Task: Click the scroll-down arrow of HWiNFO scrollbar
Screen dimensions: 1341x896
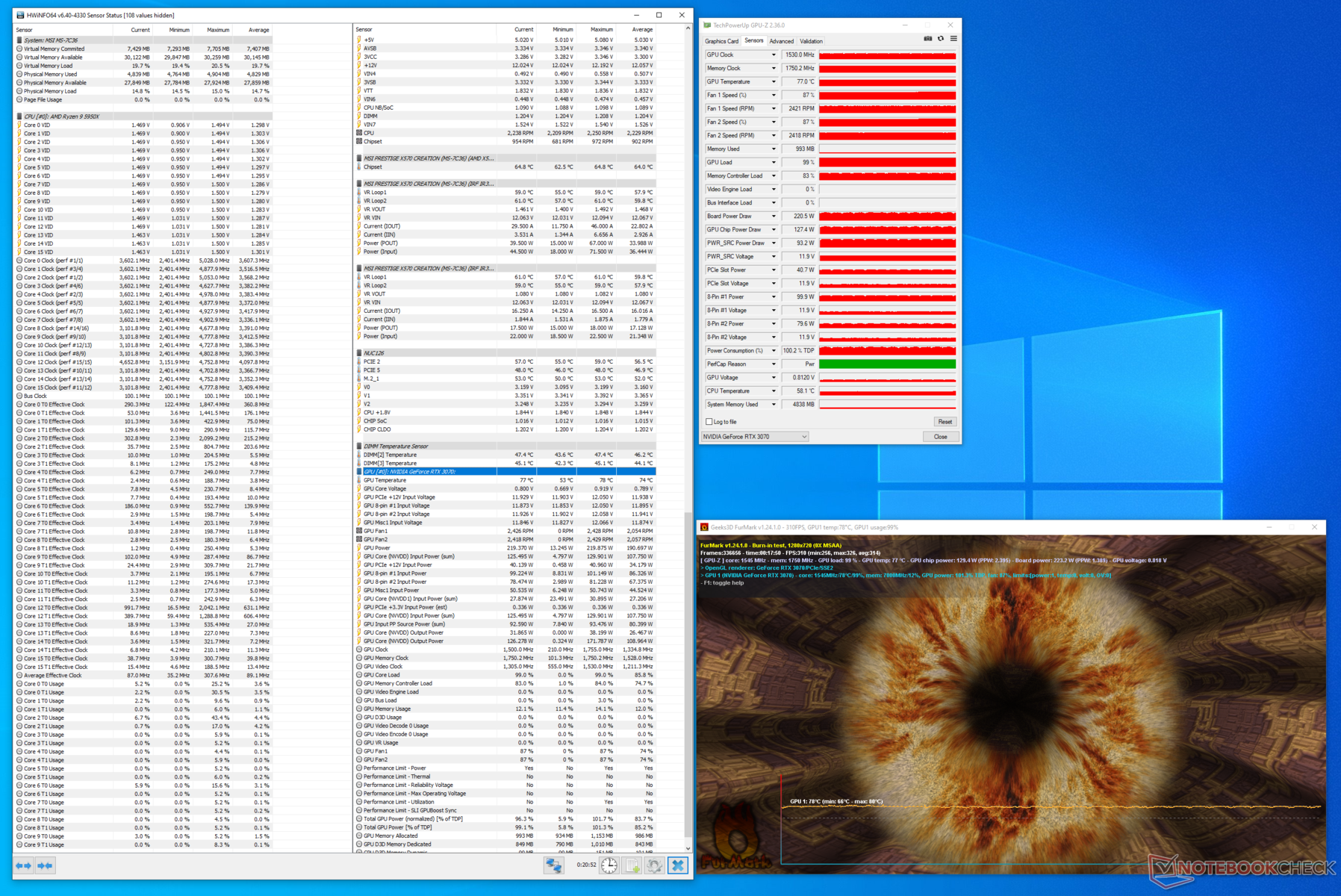Action: tap(688, 848)
